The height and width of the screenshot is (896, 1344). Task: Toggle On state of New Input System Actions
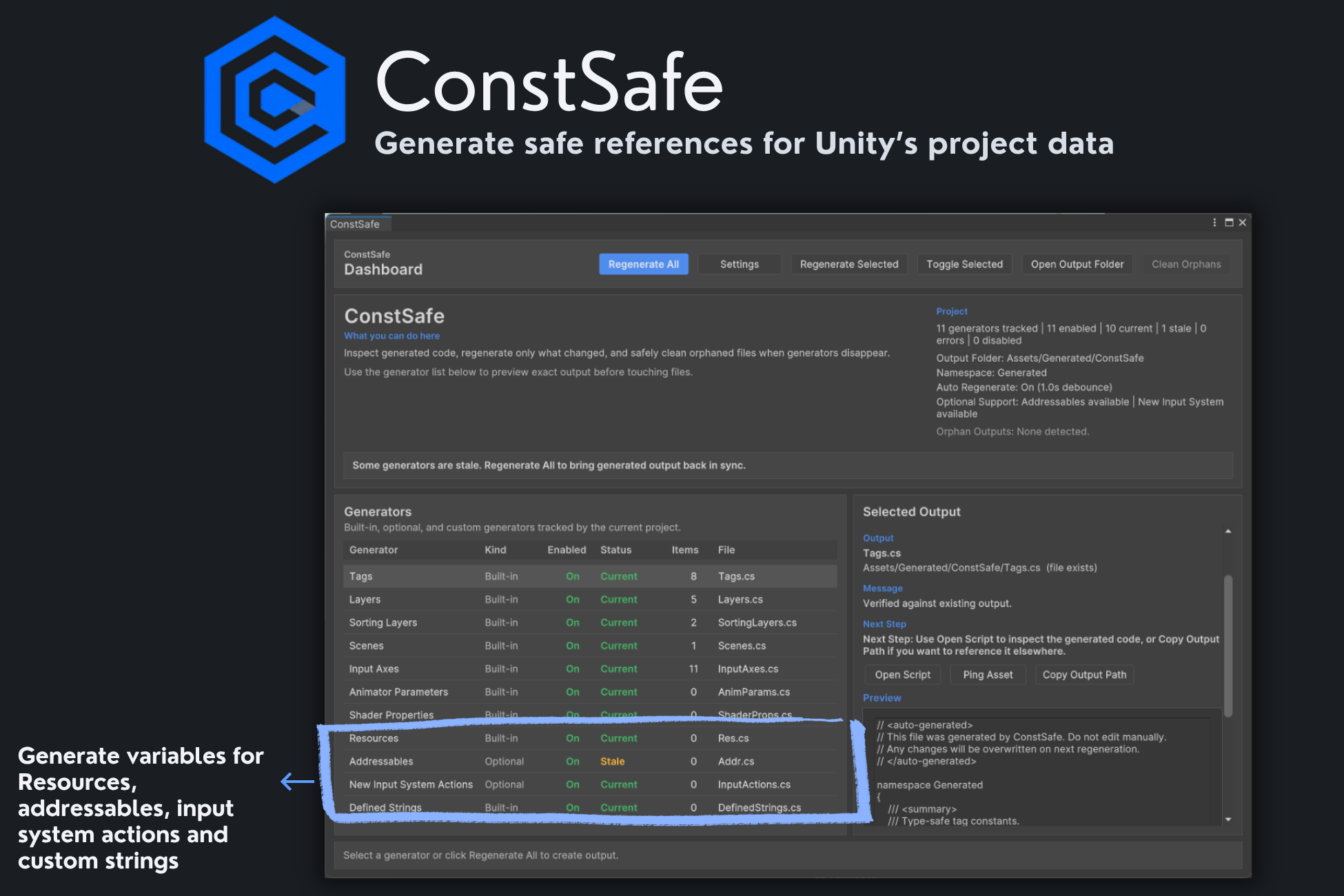coord(573,784)
